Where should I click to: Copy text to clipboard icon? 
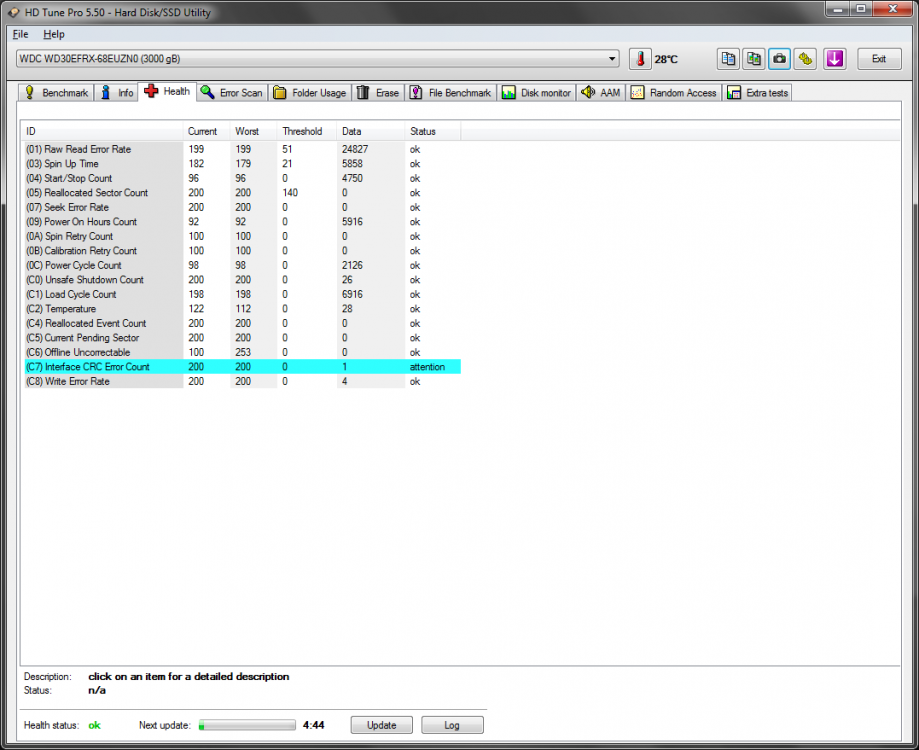[x=729, y=59]
